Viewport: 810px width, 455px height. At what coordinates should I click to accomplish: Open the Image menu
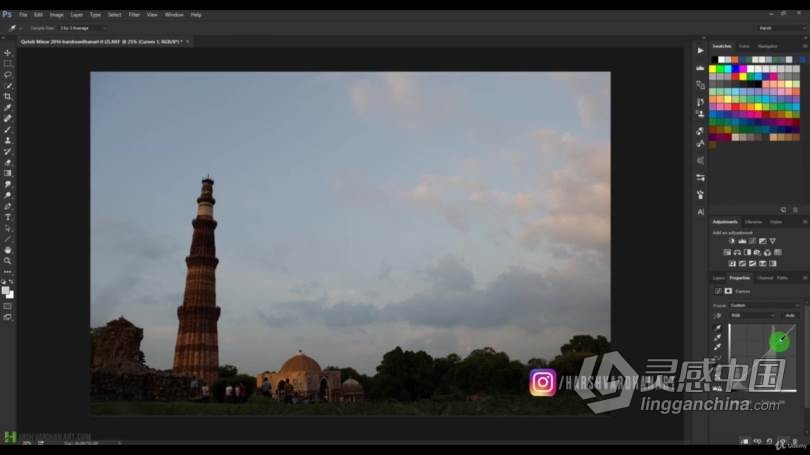point(56,15)
